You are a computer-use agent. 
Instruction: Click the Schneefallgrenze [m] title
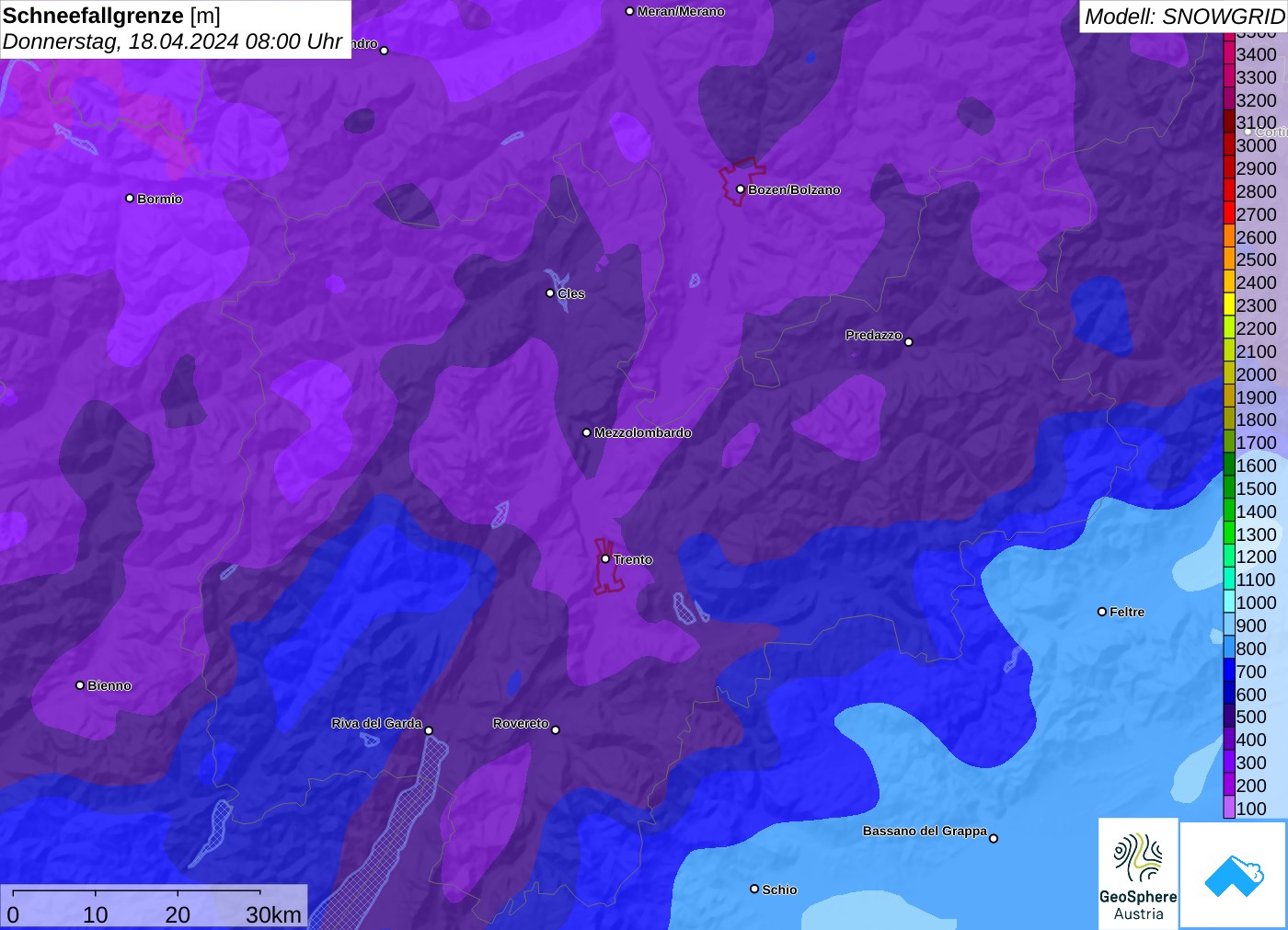pyautogui.click(x=111, y=16)
